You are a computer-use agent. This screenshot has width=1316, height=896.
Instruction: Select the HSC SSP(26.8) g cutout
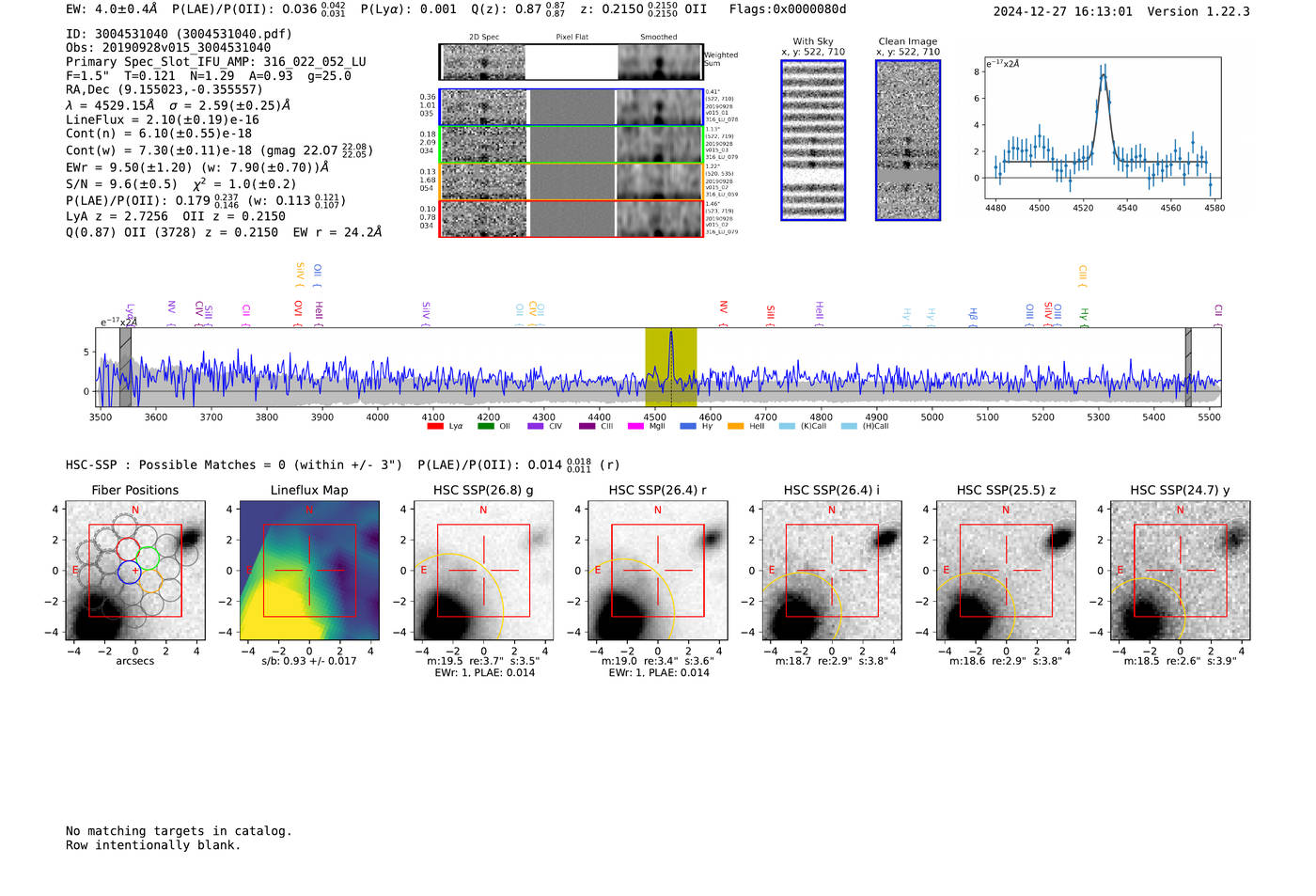483,571
